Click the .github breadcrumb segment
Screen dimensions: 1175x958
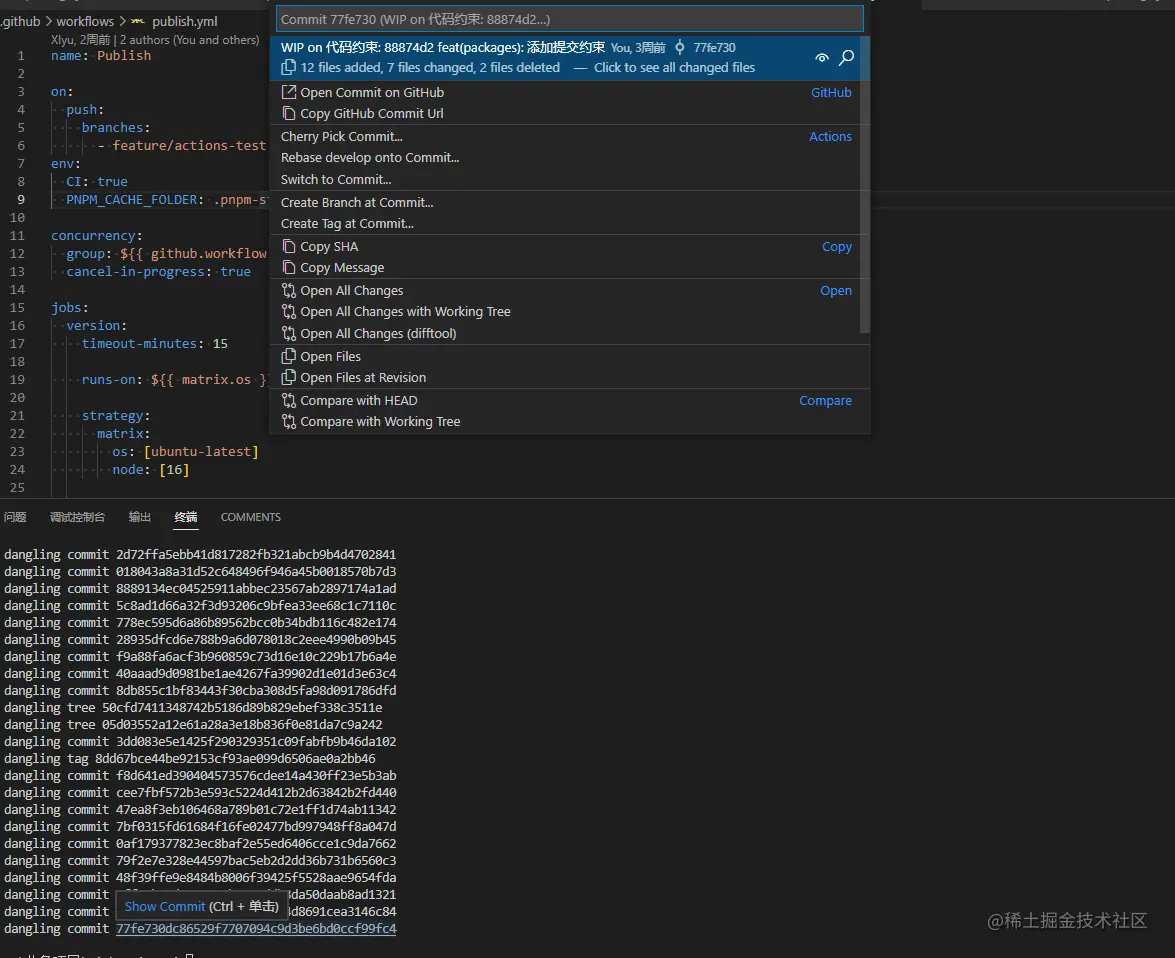tap(20, 21)
